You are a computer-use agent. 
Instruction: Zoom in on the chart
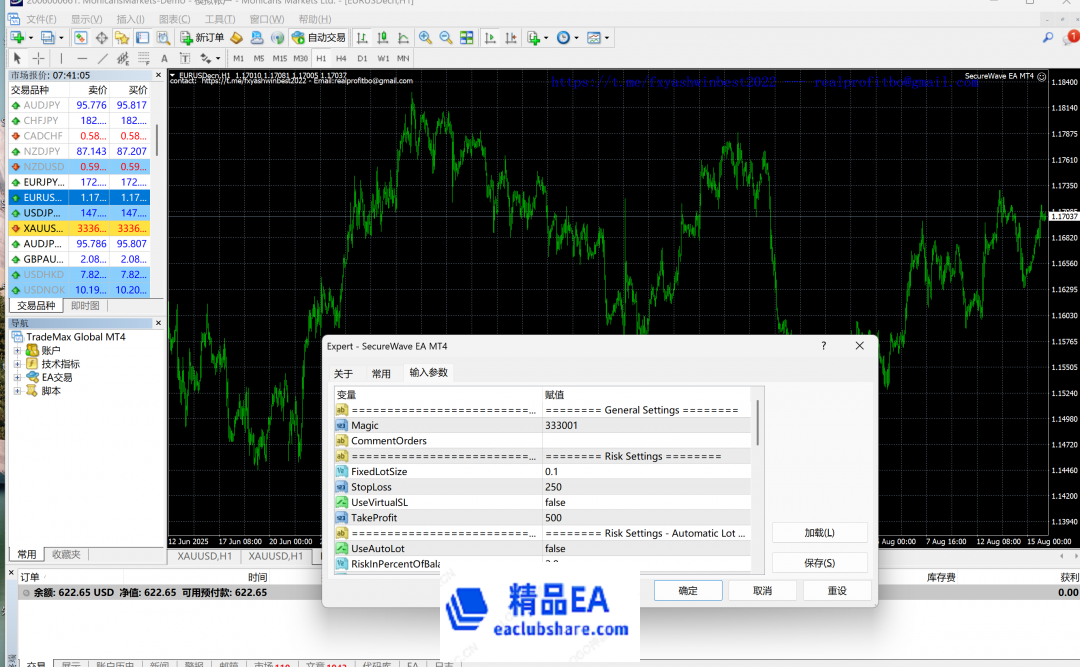425,38
